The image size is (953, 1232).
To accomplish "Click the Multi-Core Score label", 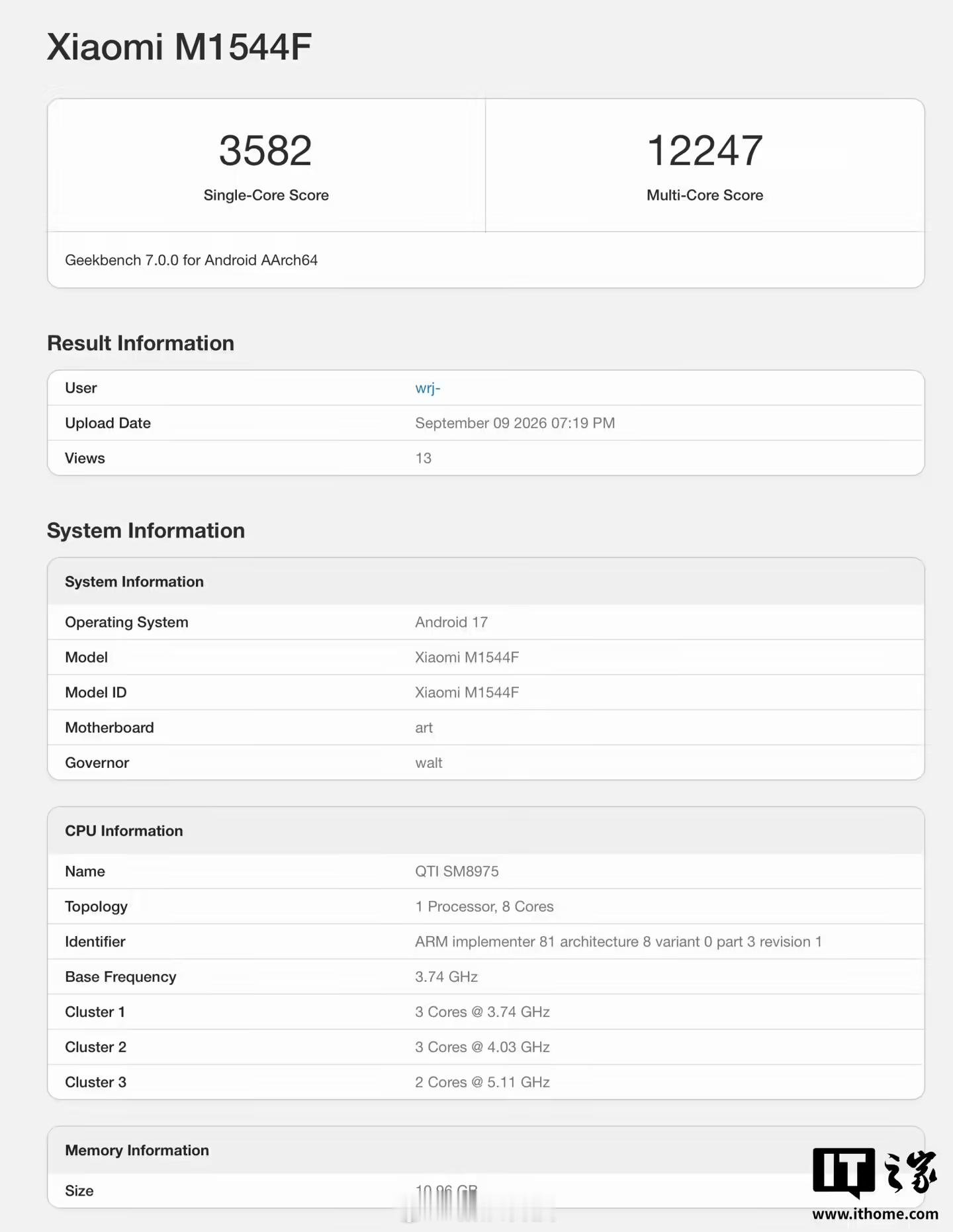I will 705,195.
